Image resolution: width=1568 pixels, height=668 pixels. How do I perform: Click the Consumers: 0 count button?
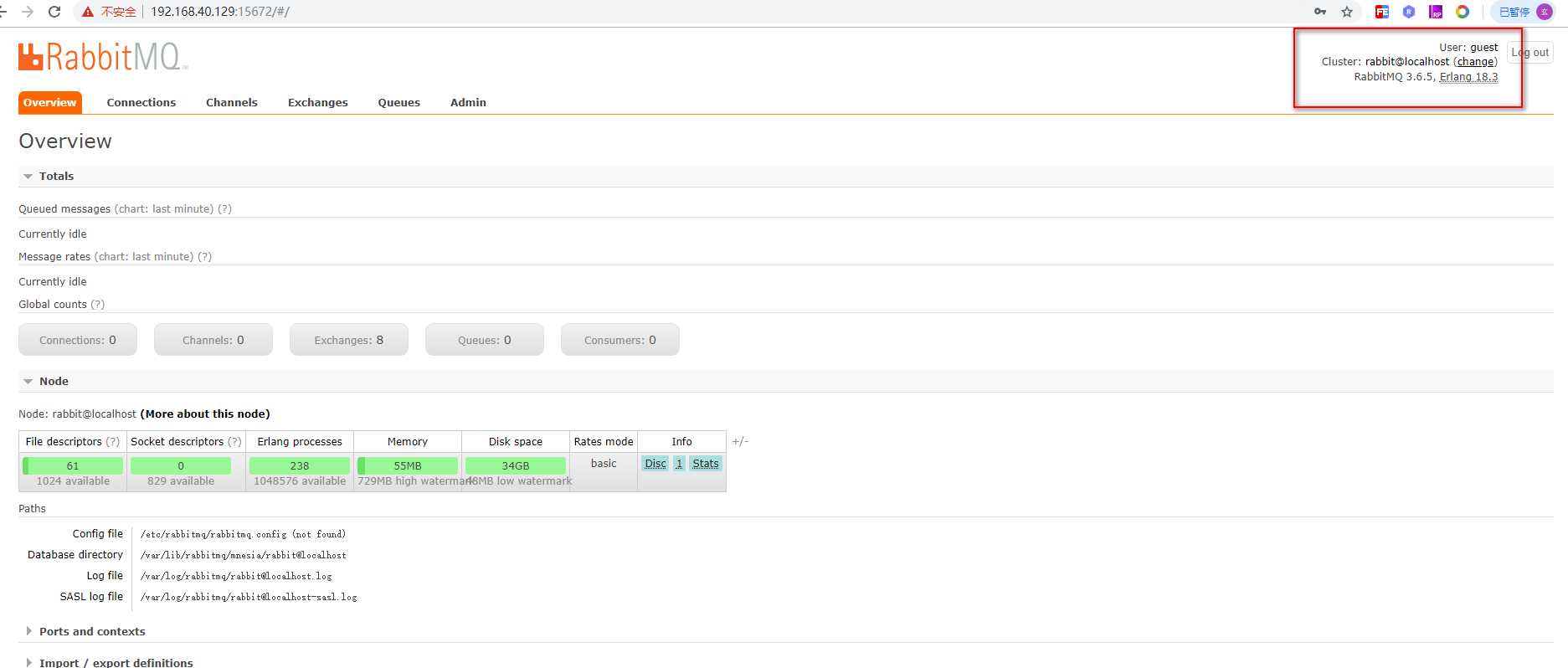(620, 340)
